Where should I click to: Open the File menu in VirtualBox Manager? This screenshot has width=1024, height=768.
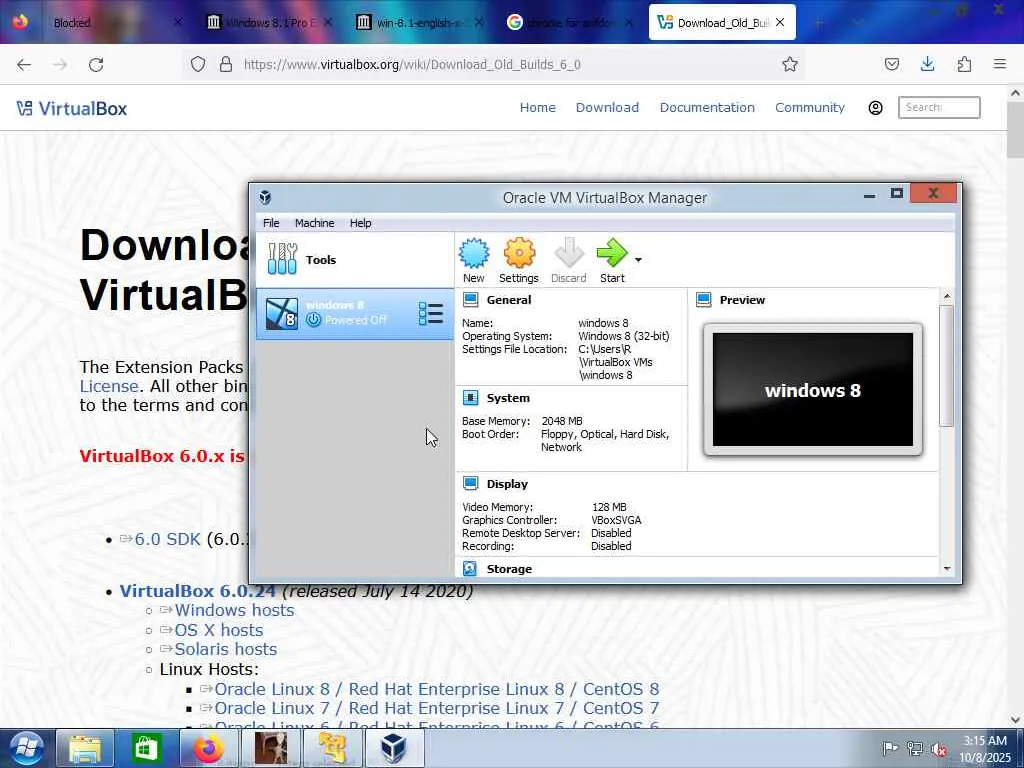[271, 223]
